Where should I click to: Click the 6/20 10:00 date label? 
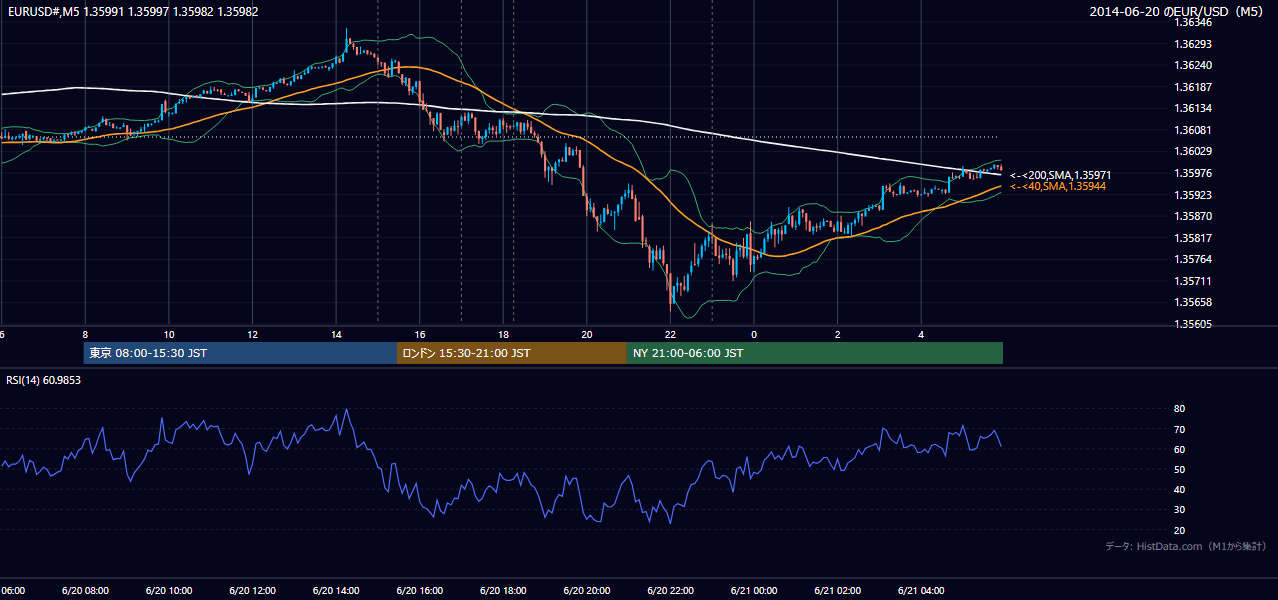pyautogui.click(x=169, y=590)
